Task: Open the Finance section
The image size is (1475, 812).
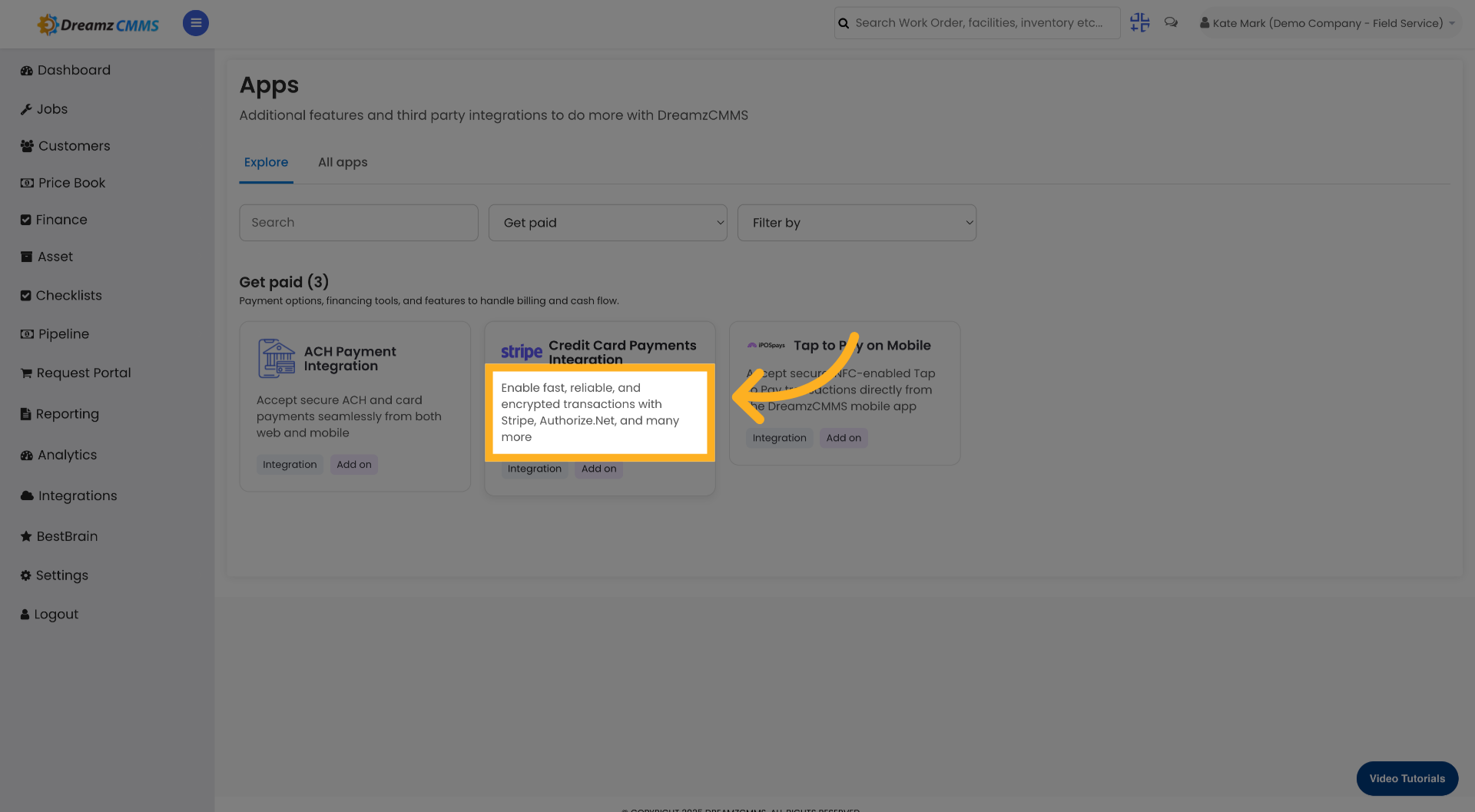Action: pyautogui.click(x=61, y=219)
